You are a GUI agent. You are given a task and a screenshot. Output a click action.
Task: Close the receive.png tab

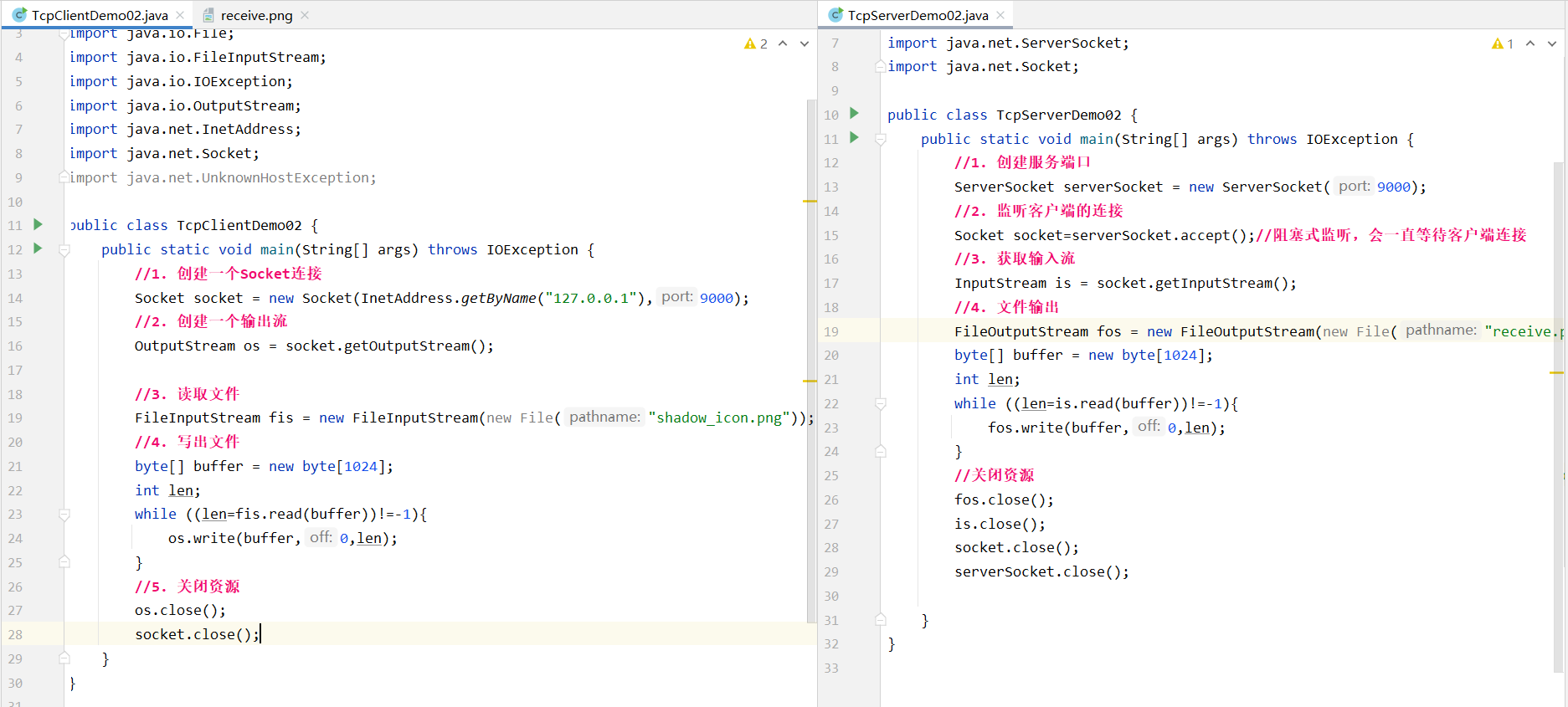click(305, 15)
